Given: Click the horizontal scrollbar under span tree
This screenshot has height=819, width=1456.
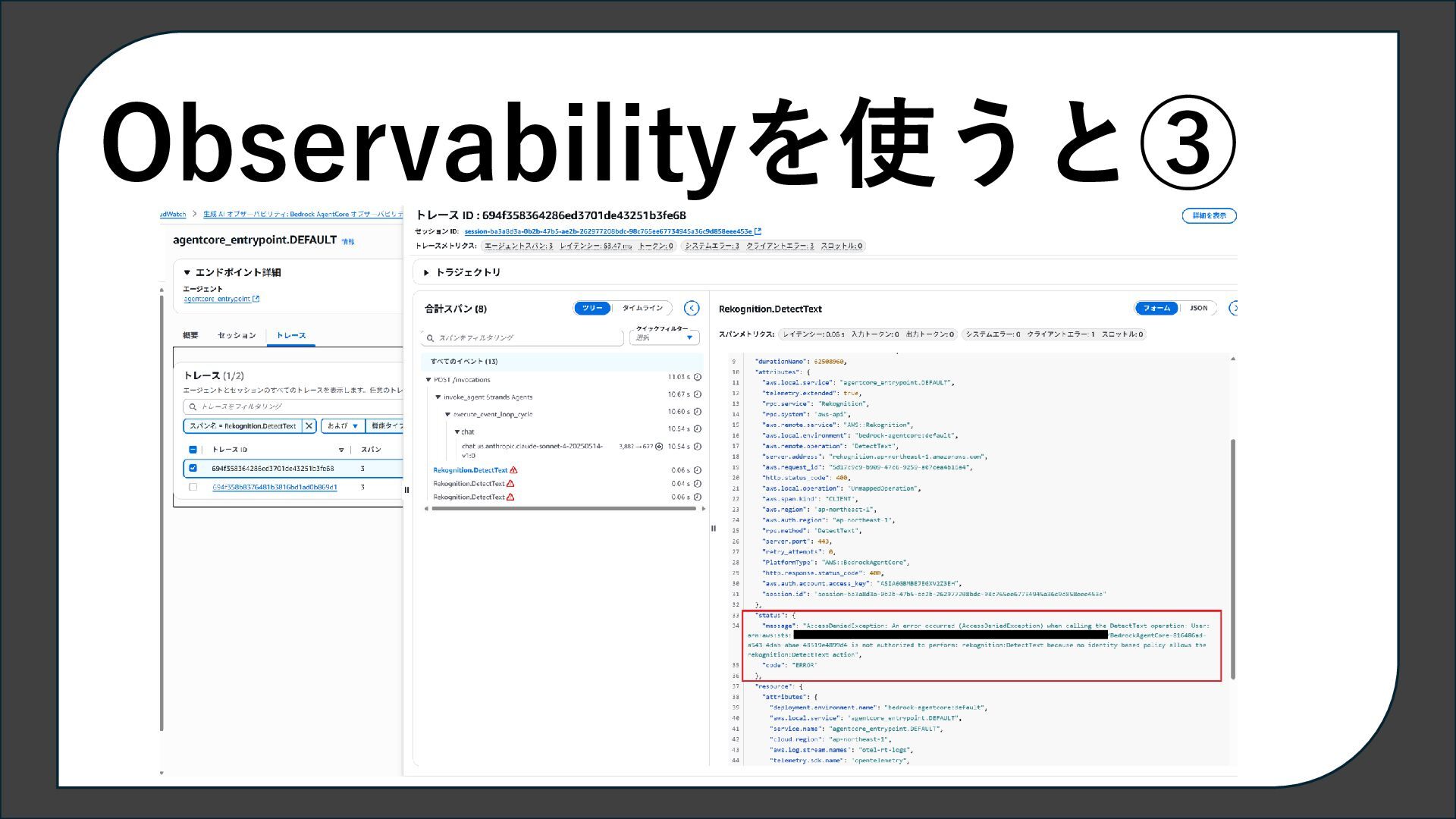Looking at the screenshot, I should click(x=563, y=509).
